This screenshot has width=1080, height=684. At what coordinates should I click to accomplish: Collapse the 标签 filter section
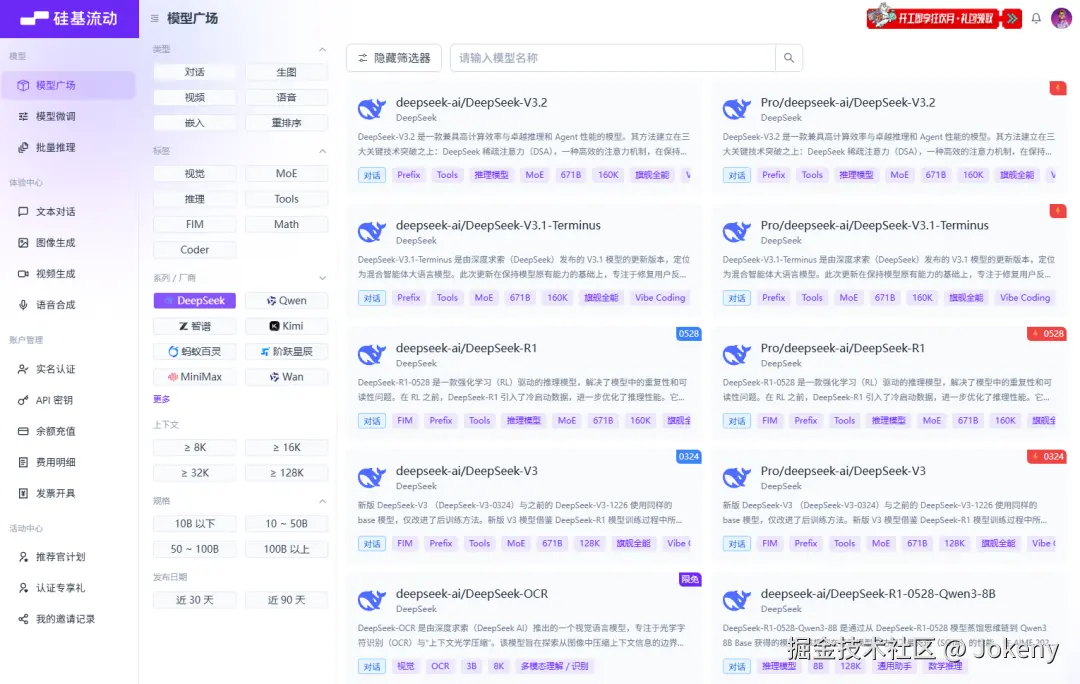pyautogui.click(x=322, y=151)
